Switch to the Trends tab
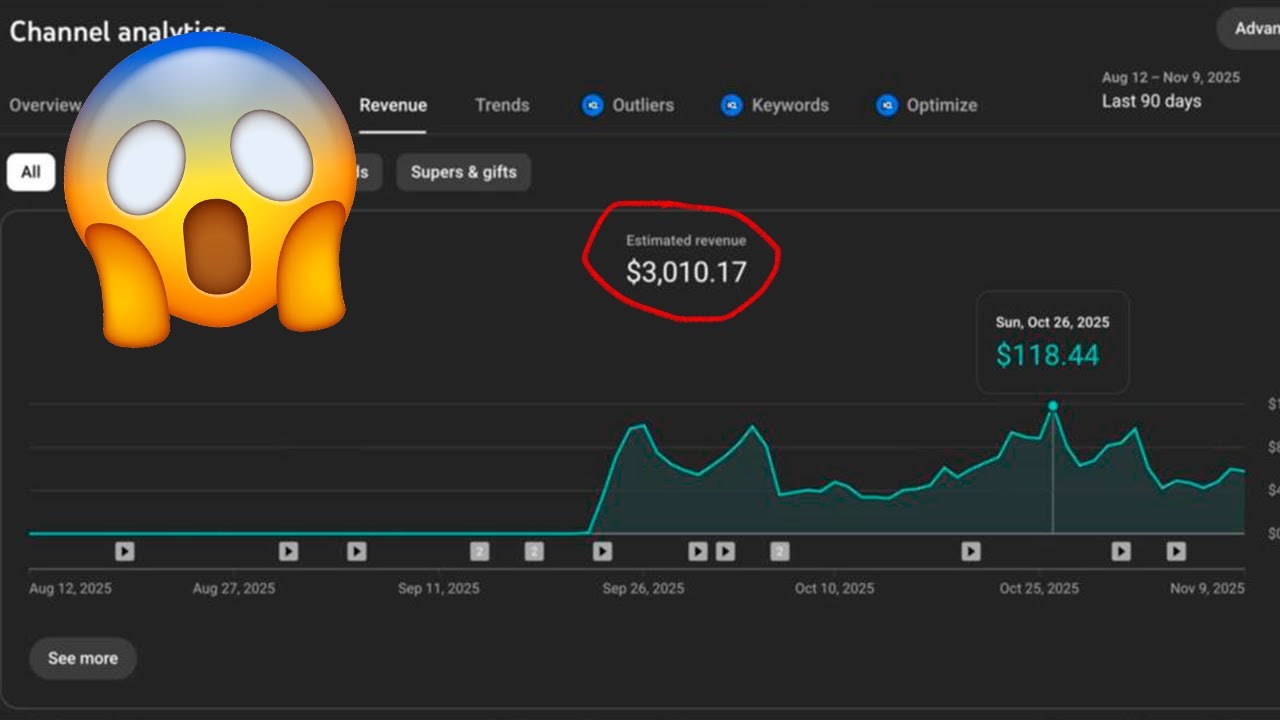1280x720 pixels. tap(502, 105)
